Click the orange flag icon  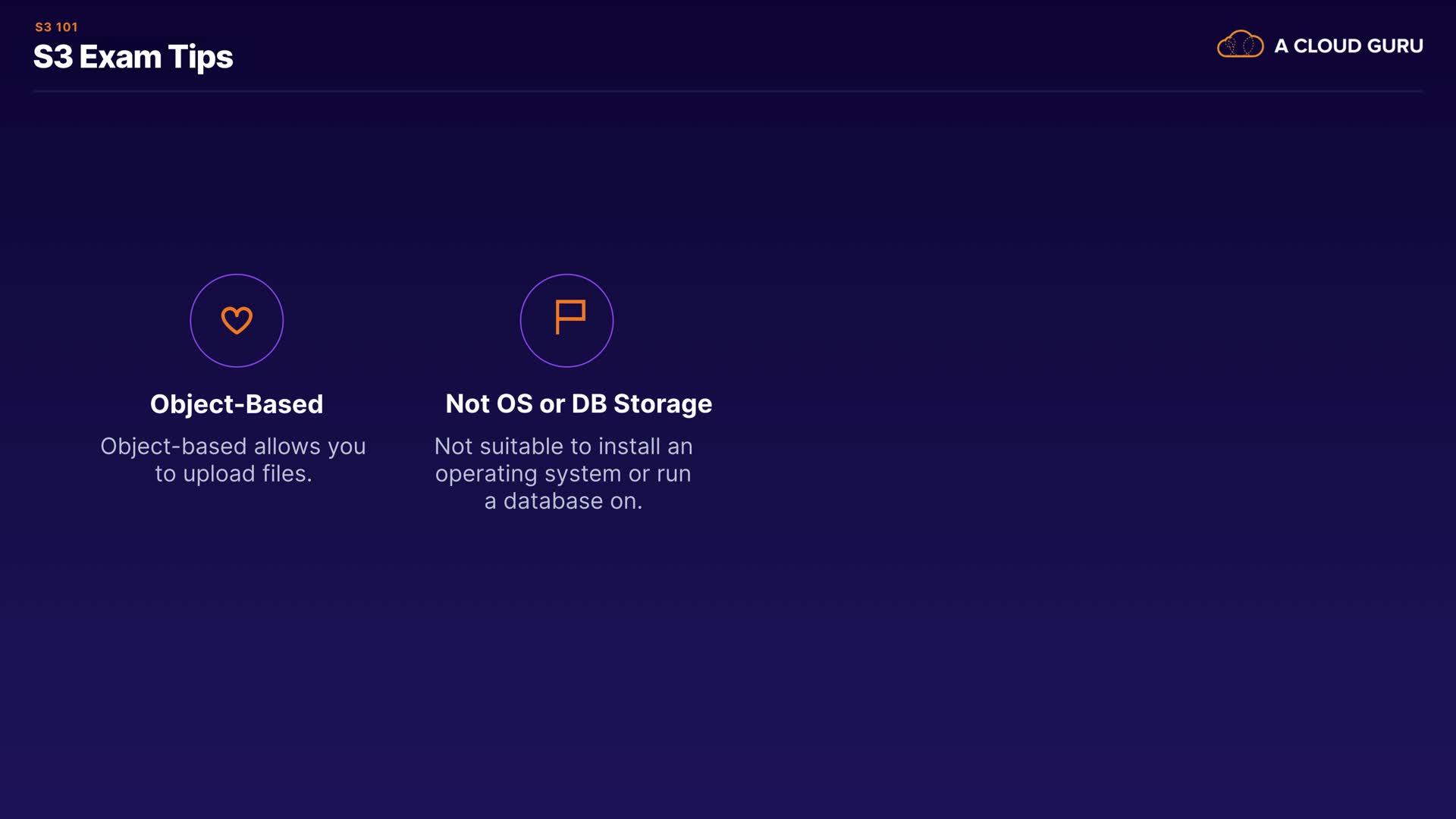pos(570,318)
